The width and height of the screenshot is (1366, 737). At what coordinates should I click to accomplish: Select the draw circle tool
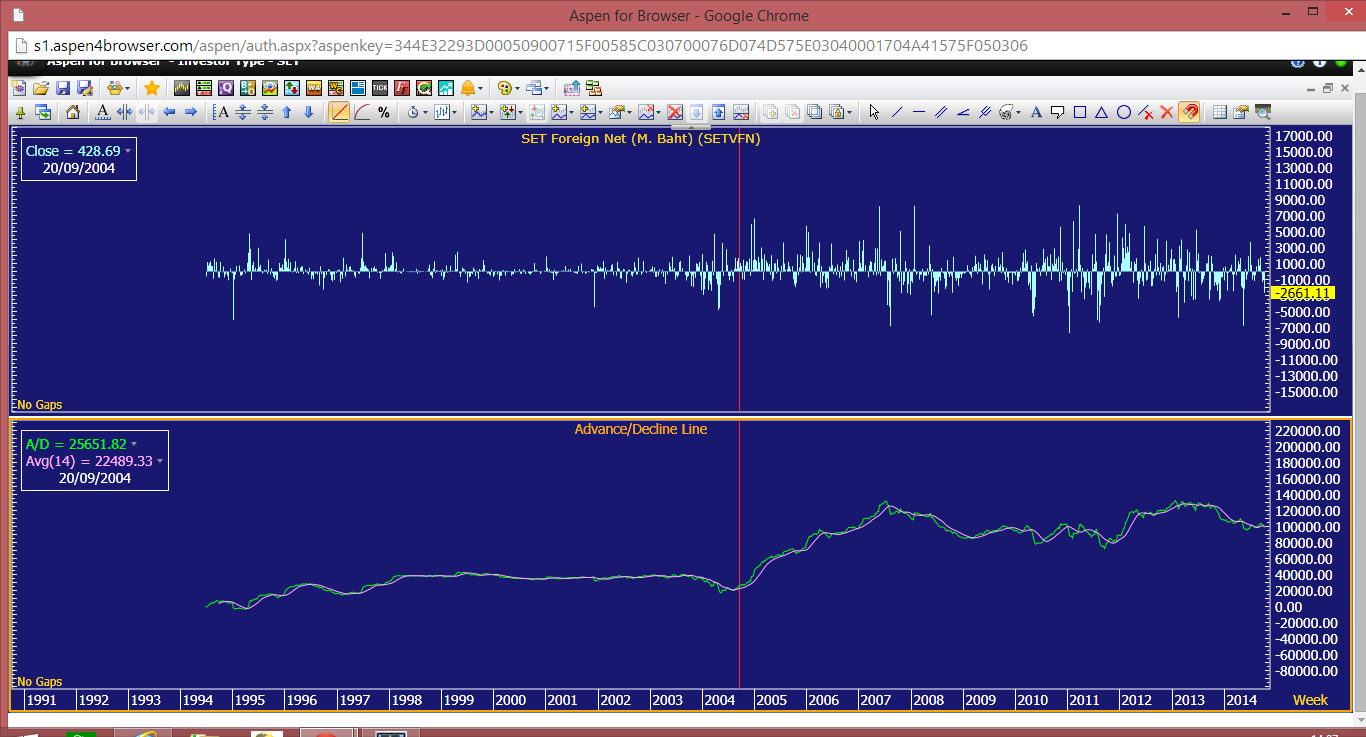coord(1124,112)
